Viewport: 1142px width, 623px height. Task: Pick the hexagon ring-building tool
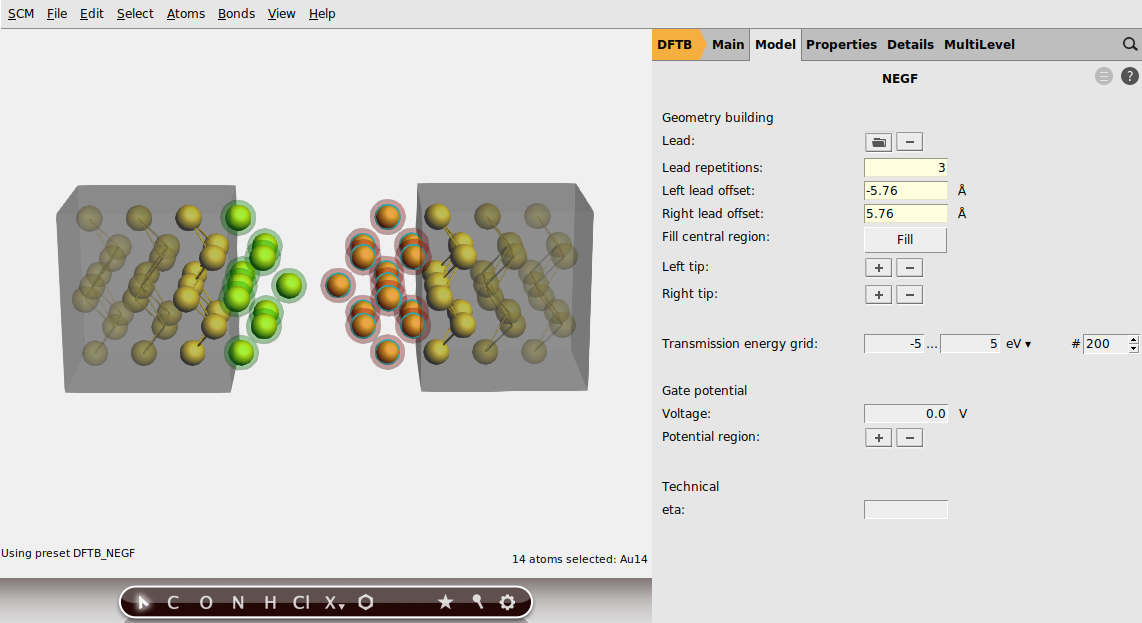(x=365, y=602)
